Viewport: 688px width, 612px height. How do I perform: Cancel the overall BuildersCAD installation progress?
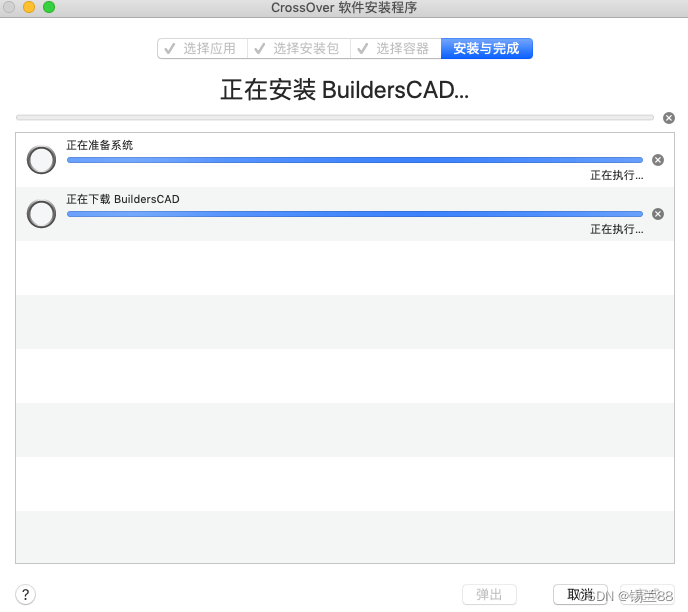point(669,118)
